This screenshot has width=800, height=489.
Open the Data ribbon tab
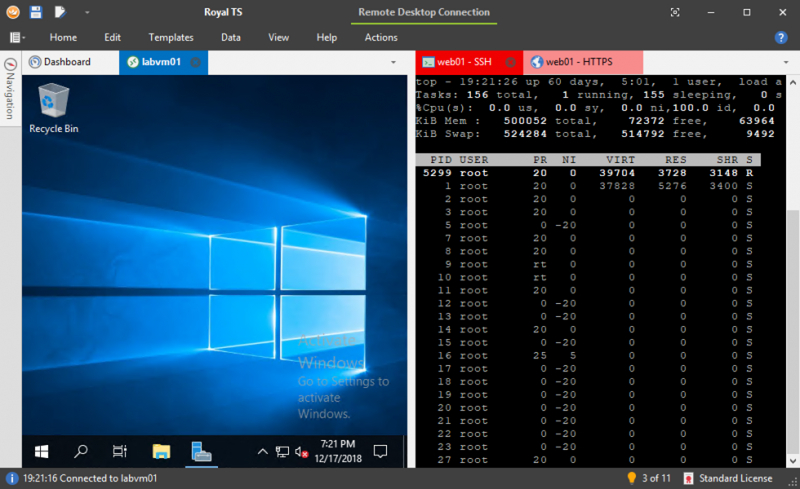tap(231, 37)
